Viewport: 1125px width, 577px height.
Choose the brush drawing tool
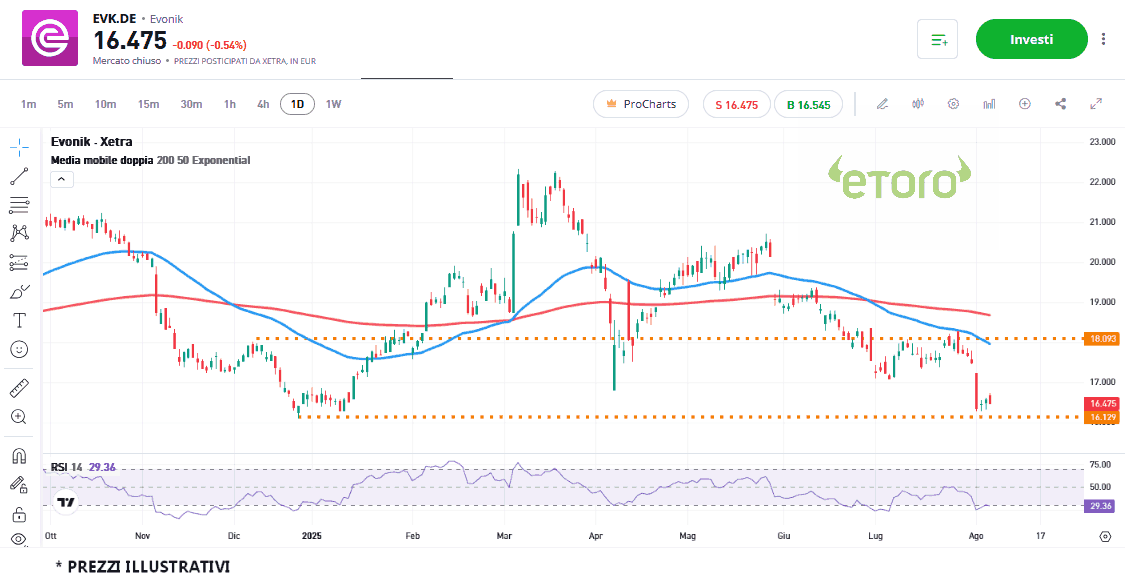coord(19,292)
